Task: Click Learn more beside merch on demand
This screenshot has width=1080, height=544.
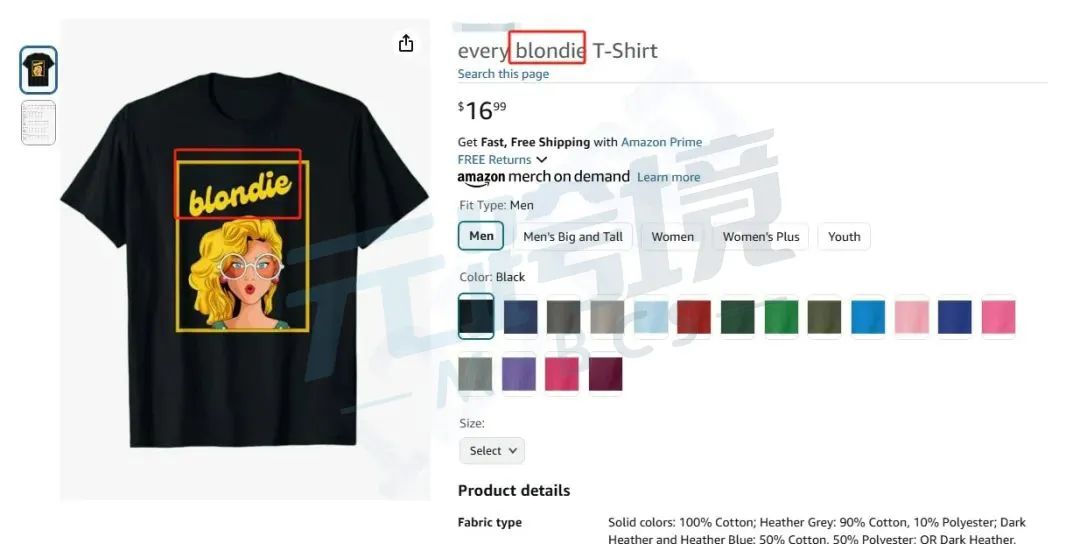Action: (668, 177)
